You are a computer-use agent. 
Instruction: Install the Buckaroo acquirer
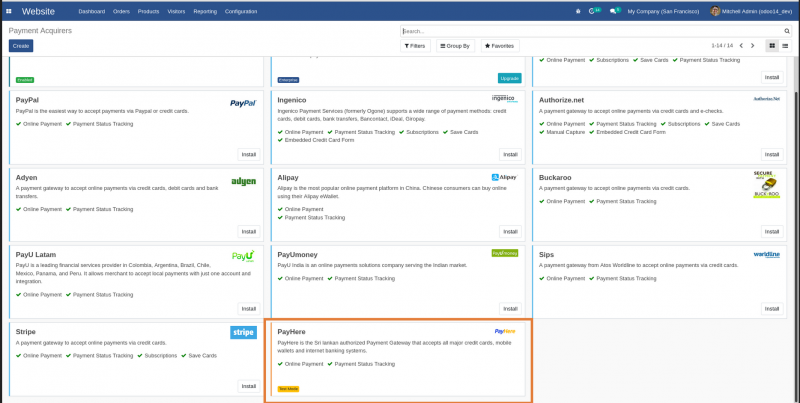tap(772, 232)
